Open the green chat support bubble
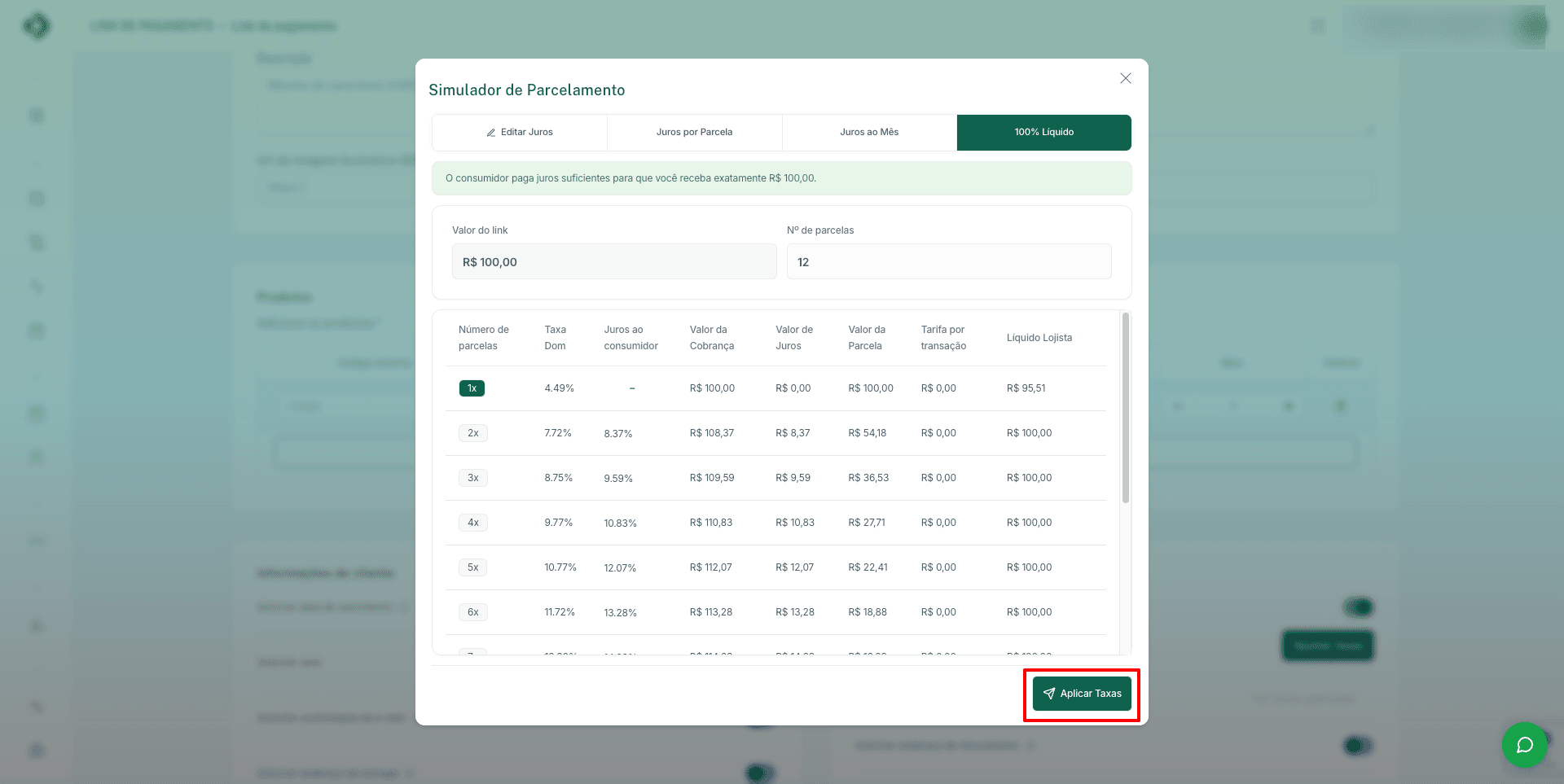Image resolution: width=1564 pixels, height=784 pixels. coord(1524,744)
